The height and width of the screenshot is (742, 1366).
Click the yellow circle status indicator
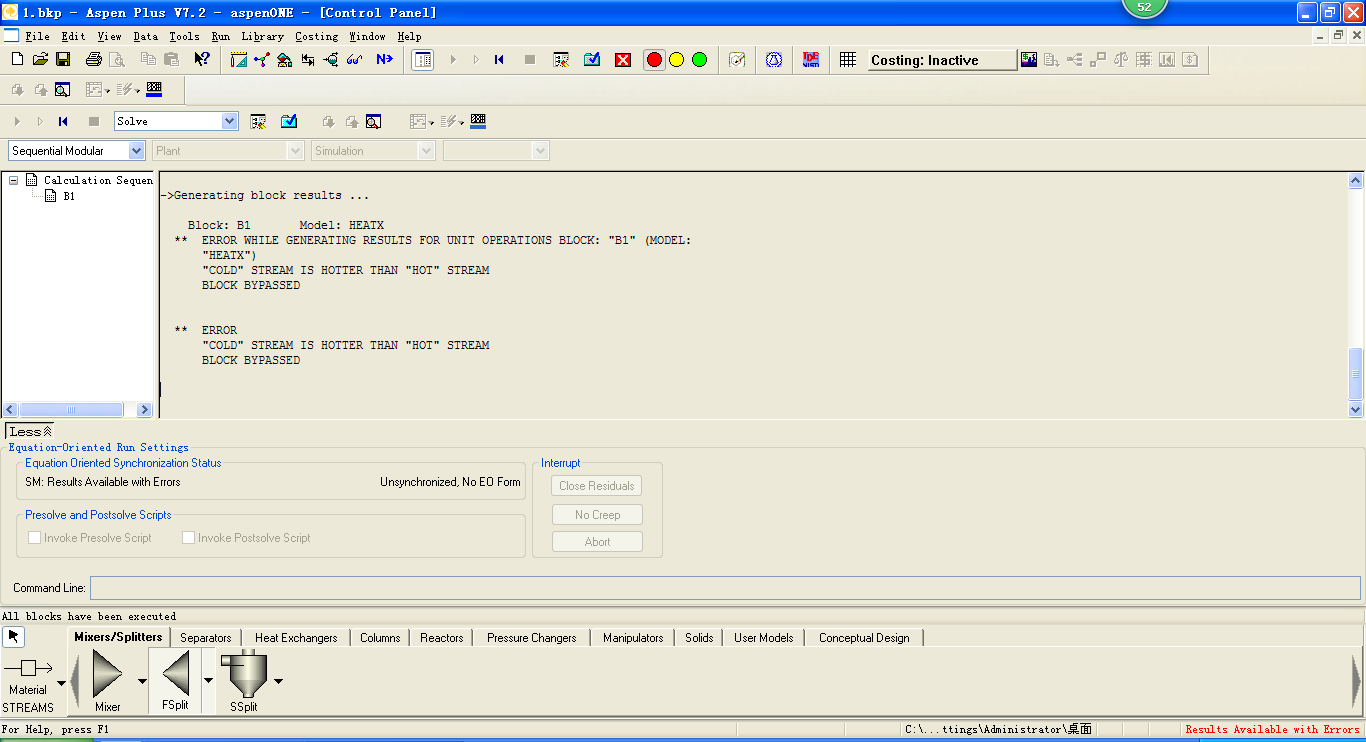[677, 60]
